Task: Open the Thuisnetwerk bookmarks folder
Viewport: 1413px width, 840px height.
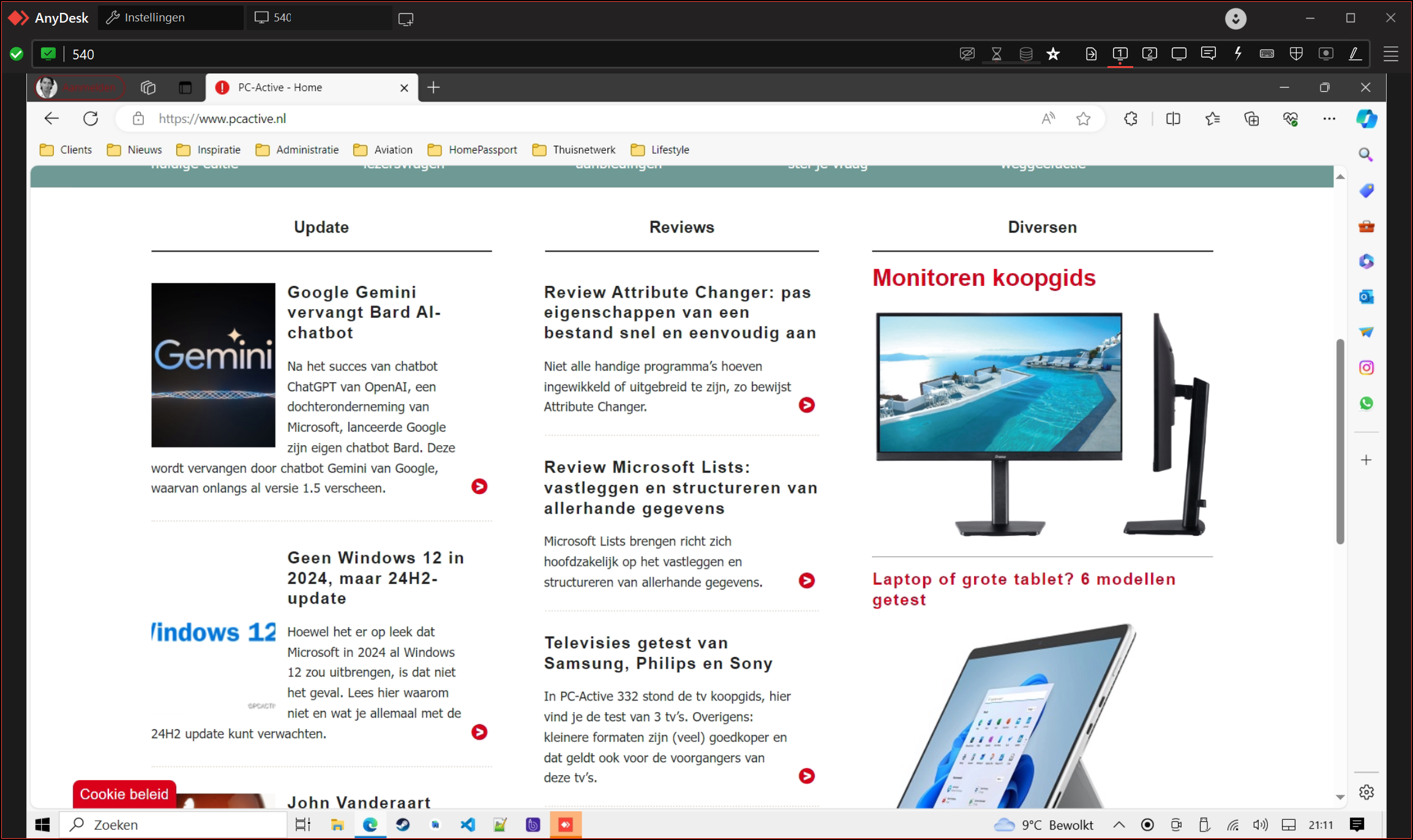Action: (x=574, y=150)
